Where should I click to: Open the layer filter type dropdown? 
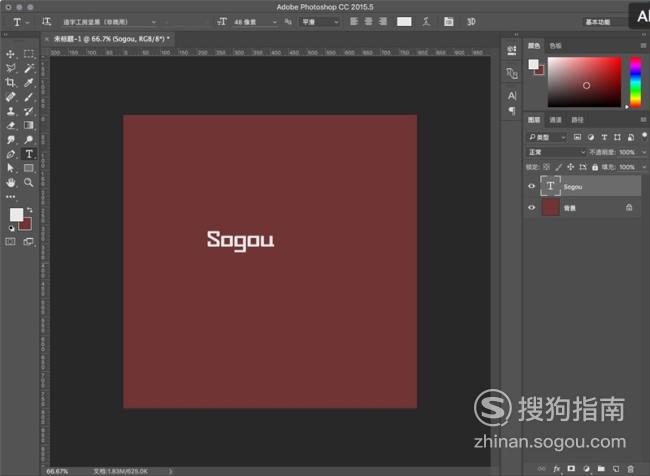(546, 137)
